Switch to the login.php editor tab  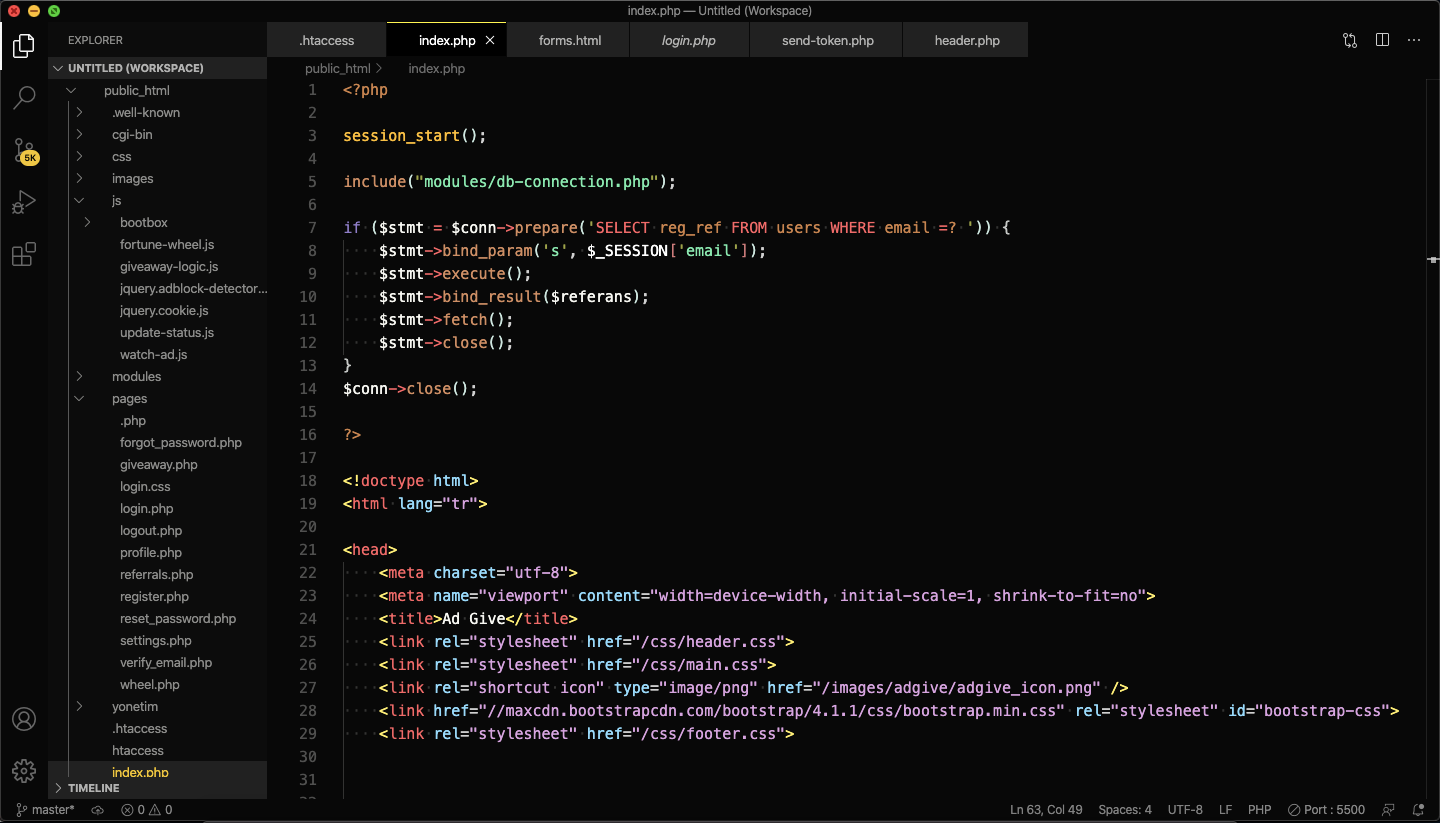pyautogui.click(x=689, y=40)
